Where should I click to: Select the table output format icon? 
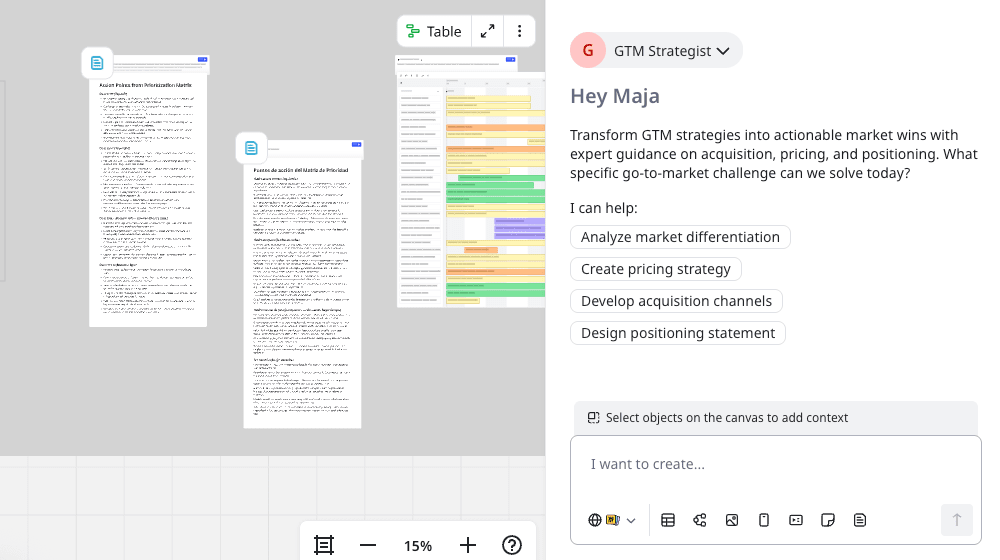tap(668, 520)
